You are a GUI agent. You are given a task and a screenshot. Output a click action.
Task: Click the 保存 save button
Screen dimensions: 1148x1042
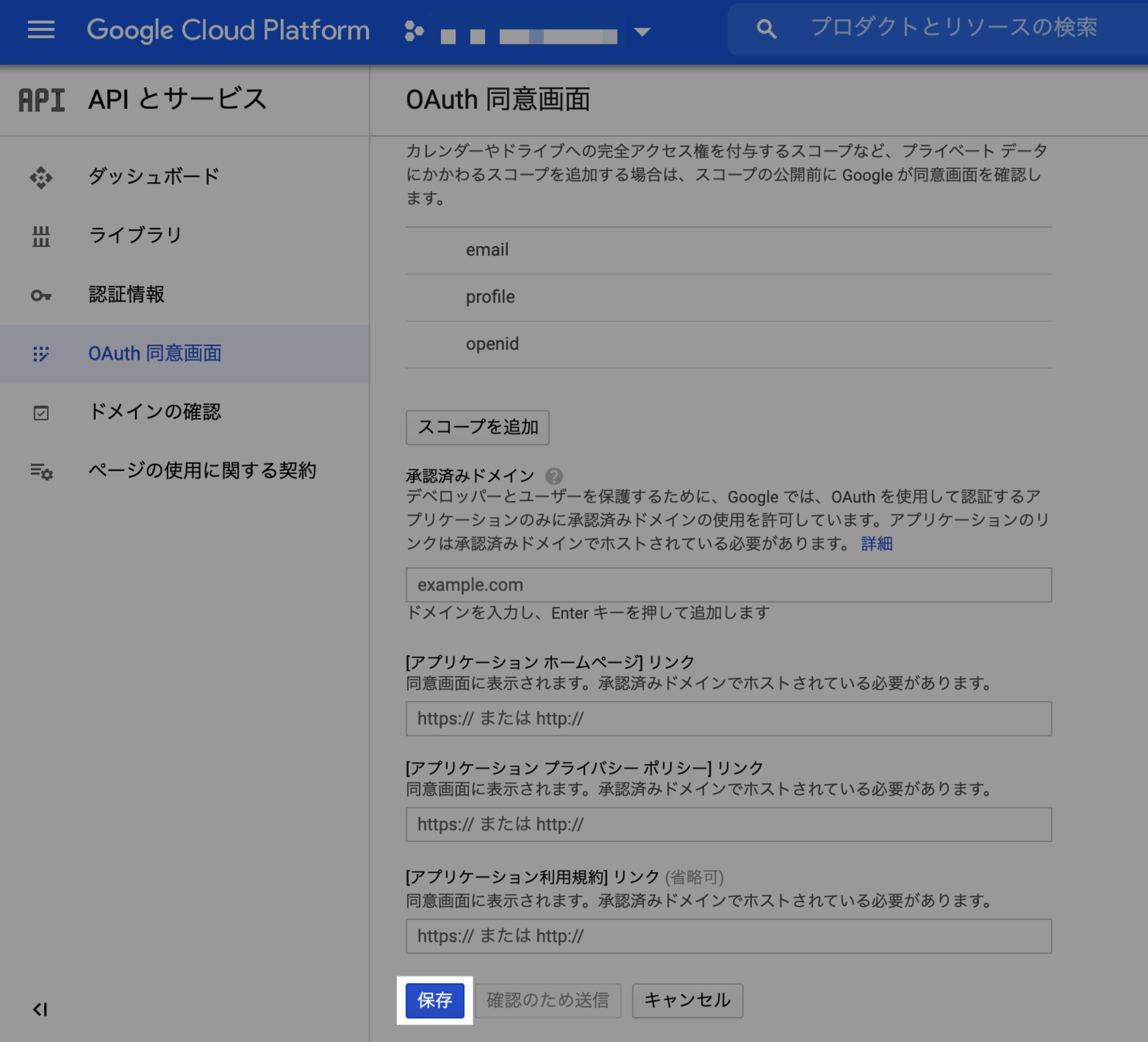(435, 1000)
